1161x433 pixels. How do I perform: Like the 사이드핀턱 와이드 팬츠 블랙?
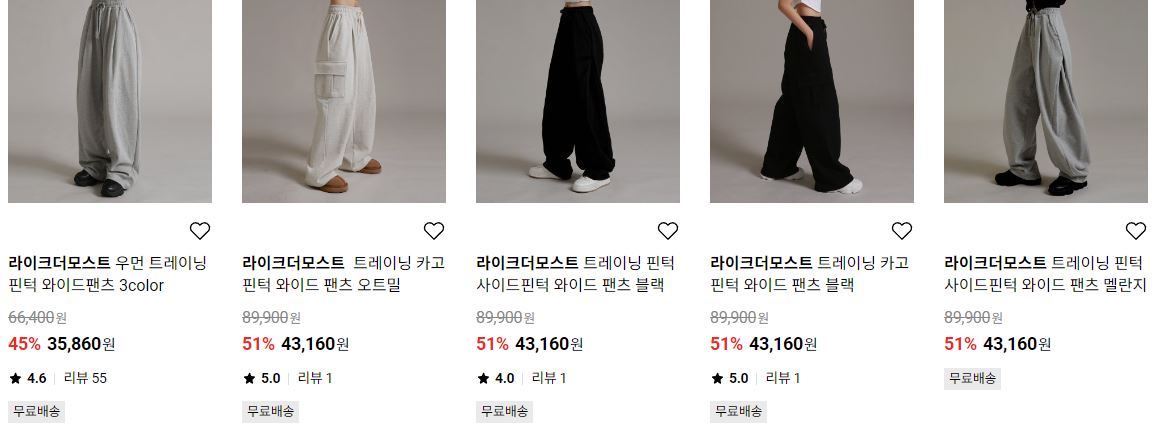tap(668, 231)
